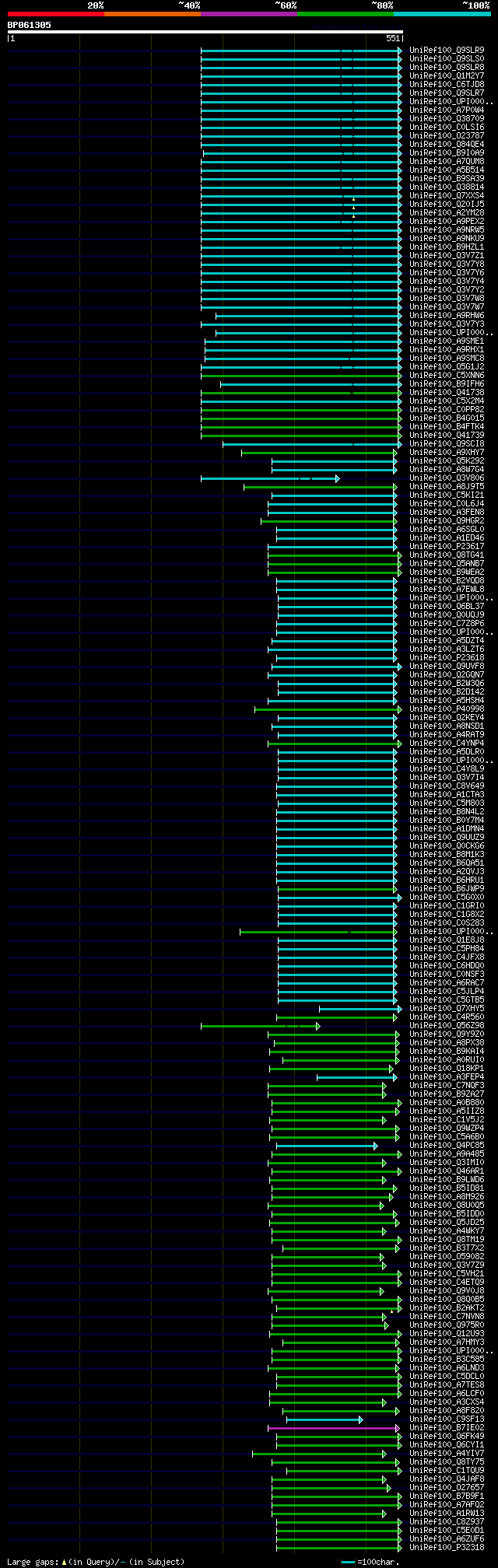The width and height of the screenshot is (498, 1568).
Task: Select label UniRef100_P23618
Action: (447, 658)
